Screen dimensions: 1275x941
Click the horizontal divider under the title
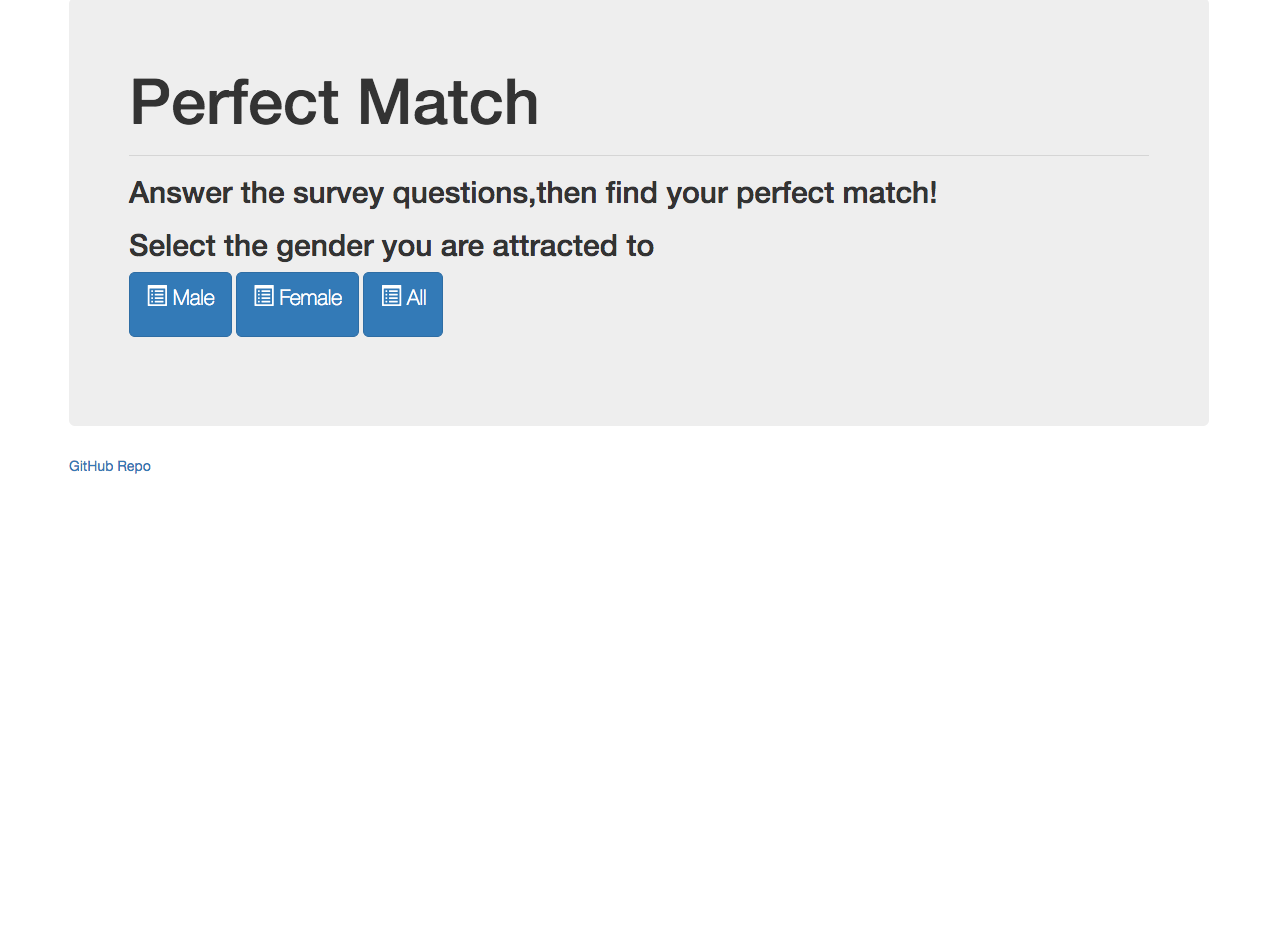[638, 156]
